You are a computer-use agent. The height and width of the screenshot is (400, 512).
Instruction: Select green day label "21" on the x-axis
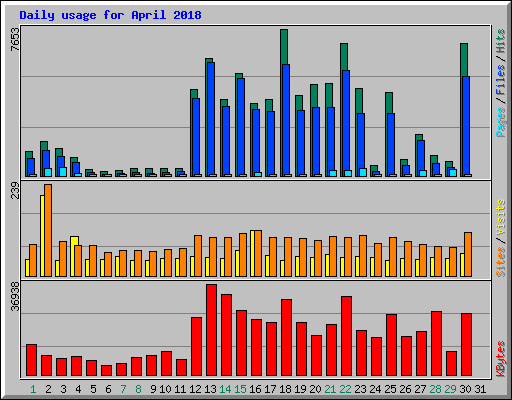330,389
